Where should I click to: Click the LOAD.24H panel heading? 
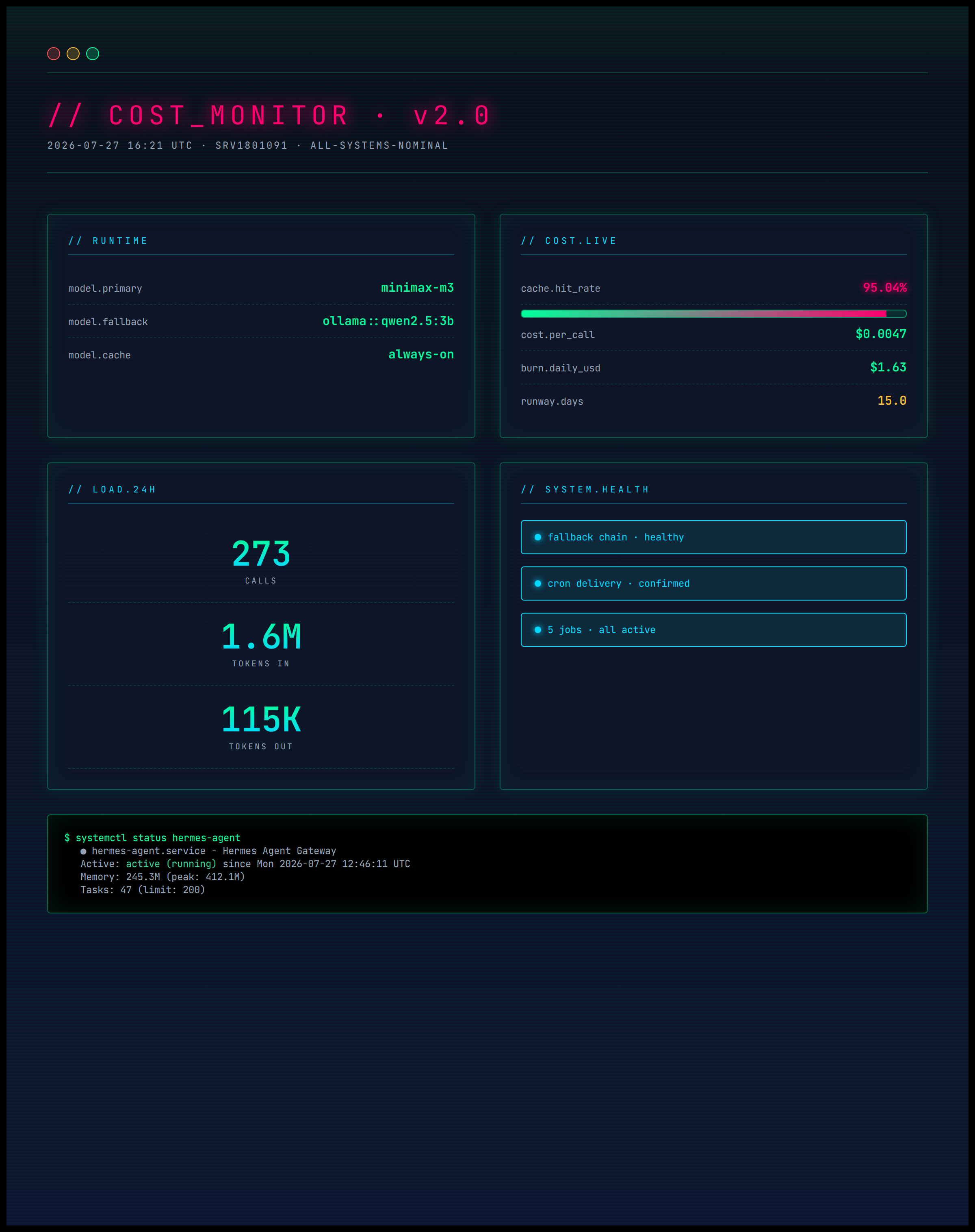113,489
